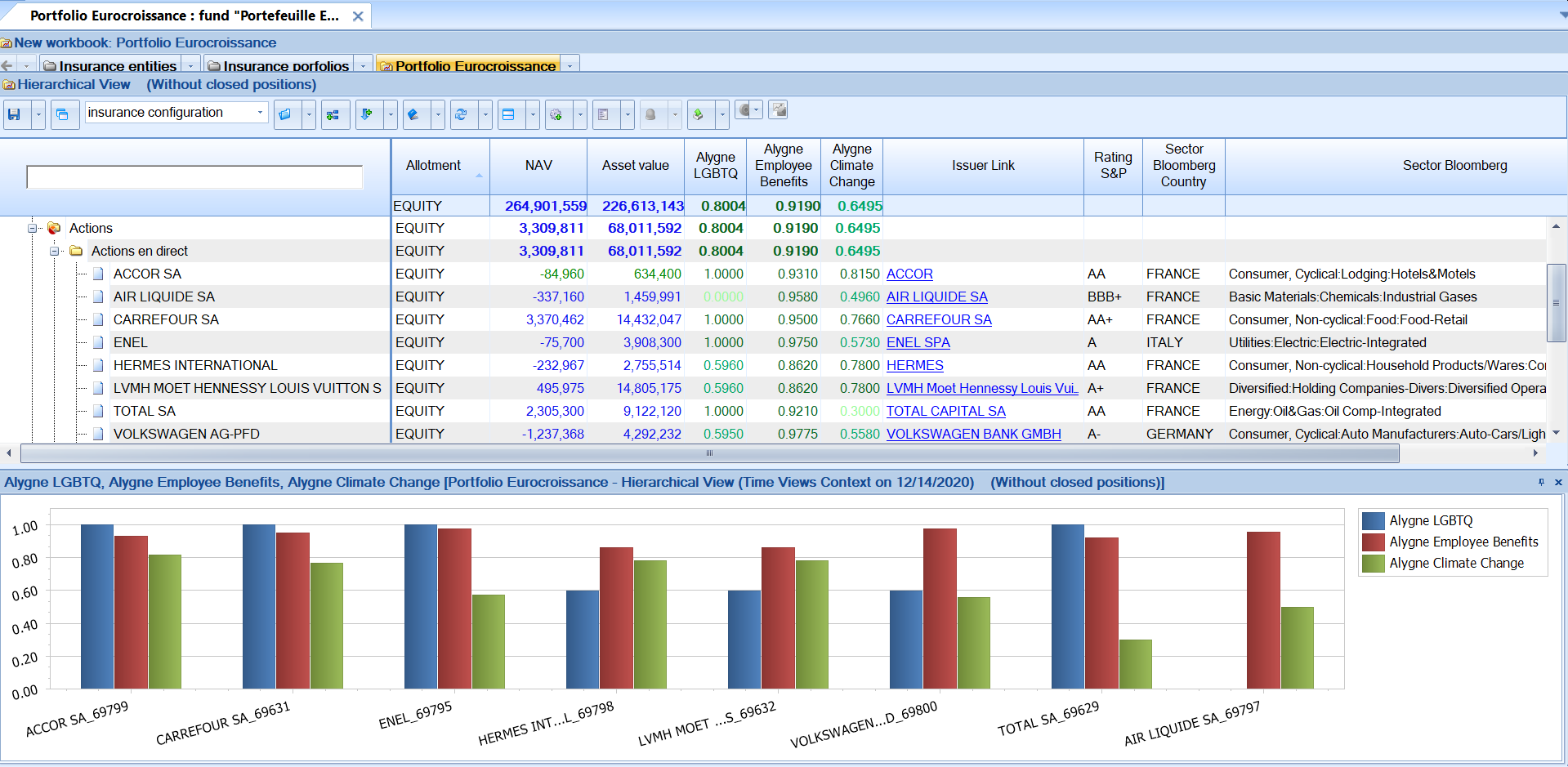Screen dimensions: 1568x767
Task: Click the search field above the tree
Action: coord(194,177)
